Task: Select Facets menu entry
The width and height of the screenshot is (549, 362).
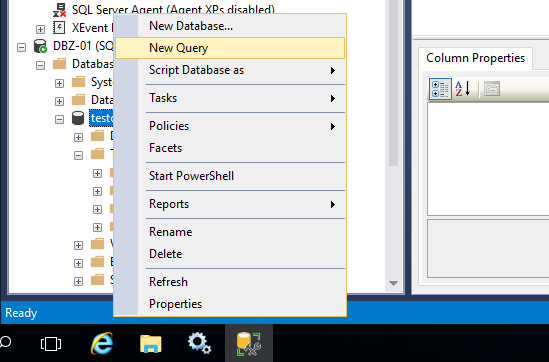Action: 230,148
